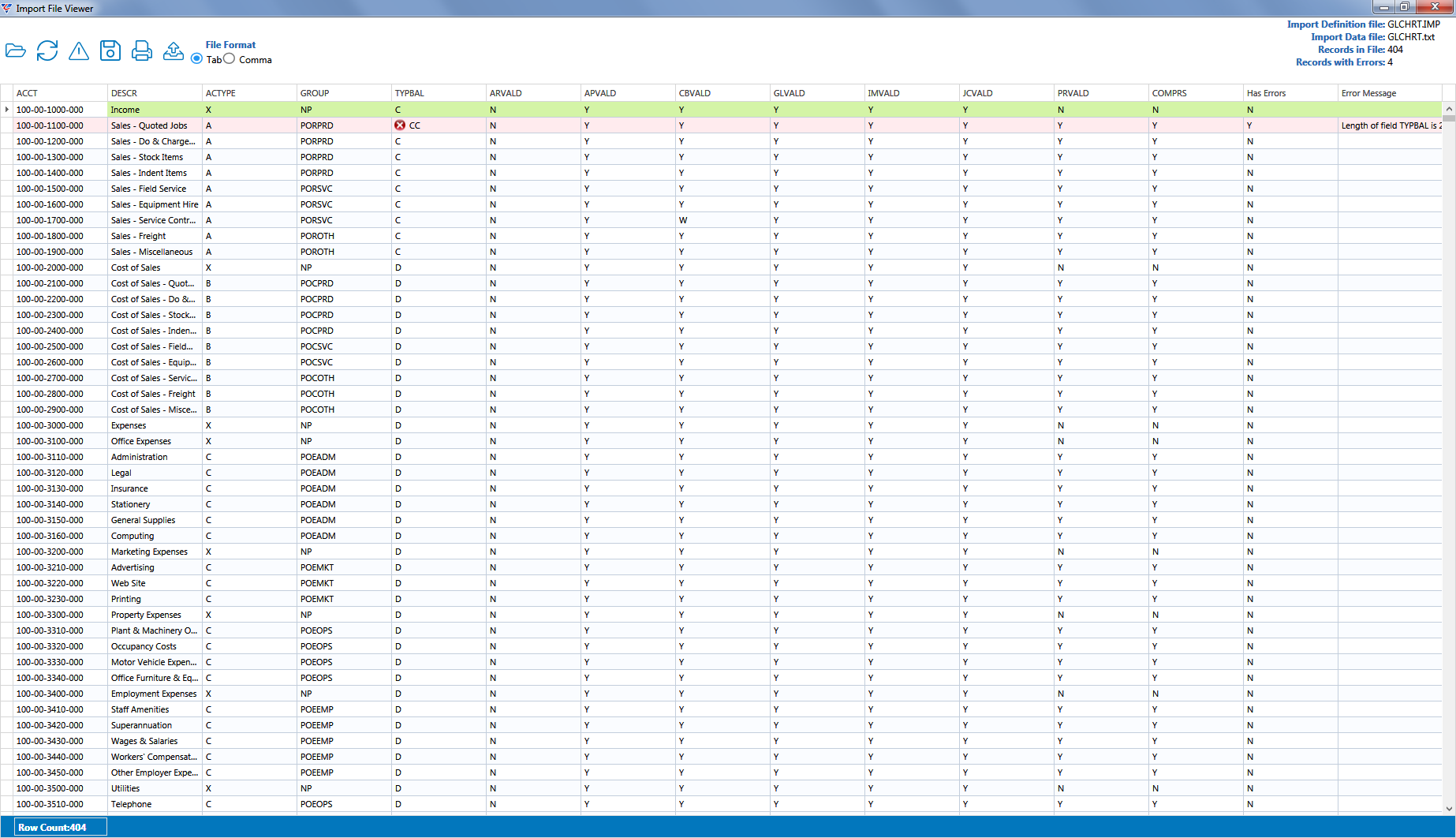Select the Sales - Equipment Hire row

[721, 204]
